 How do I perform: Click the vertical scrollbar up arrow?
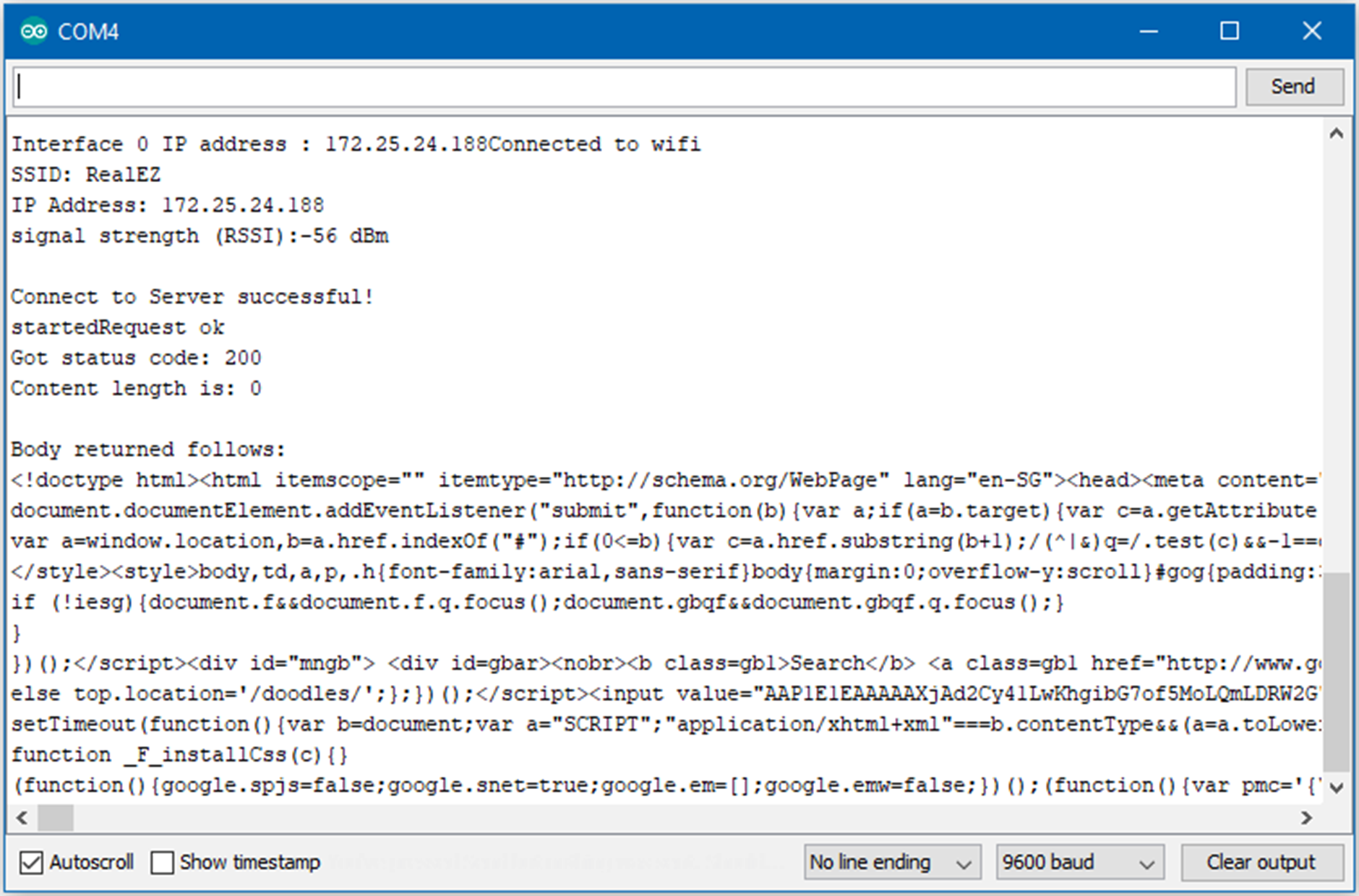click(1336, 134)
